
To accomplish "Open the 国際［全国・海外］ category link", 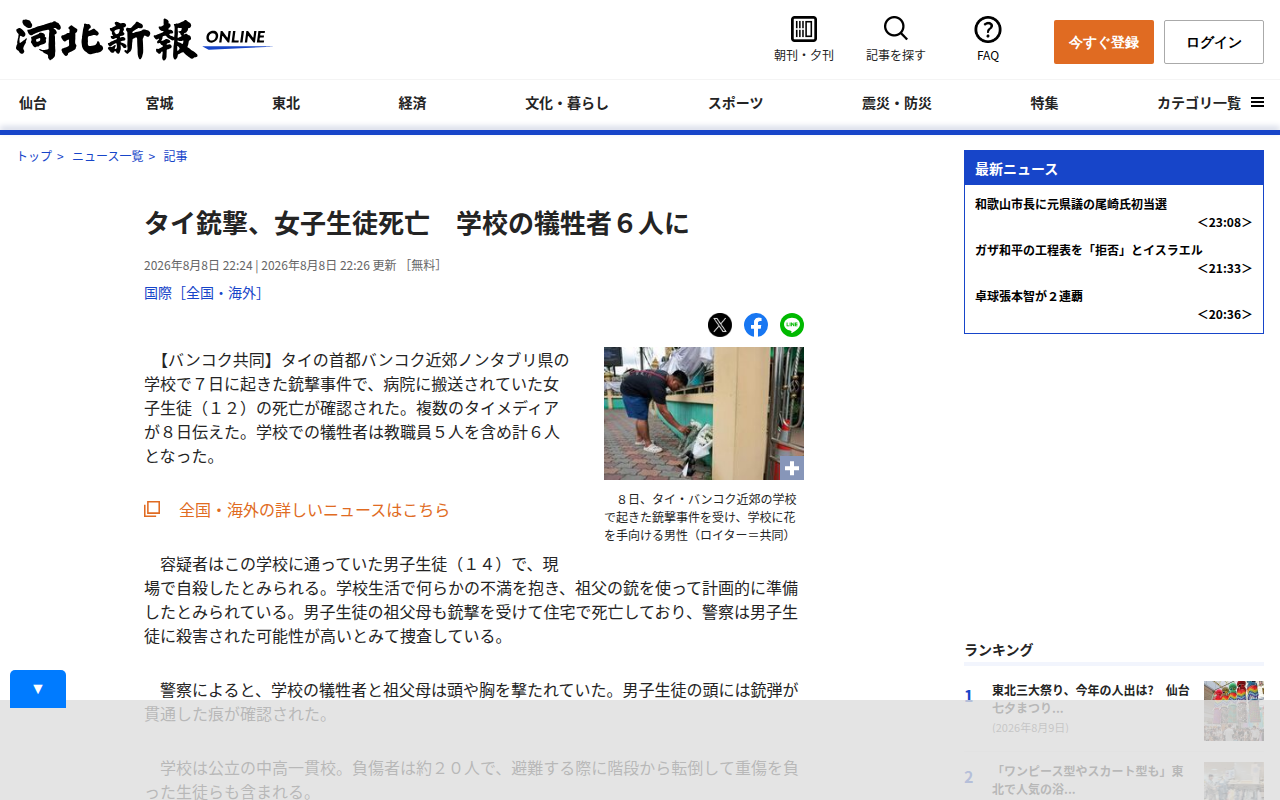I will click(204, 293).
